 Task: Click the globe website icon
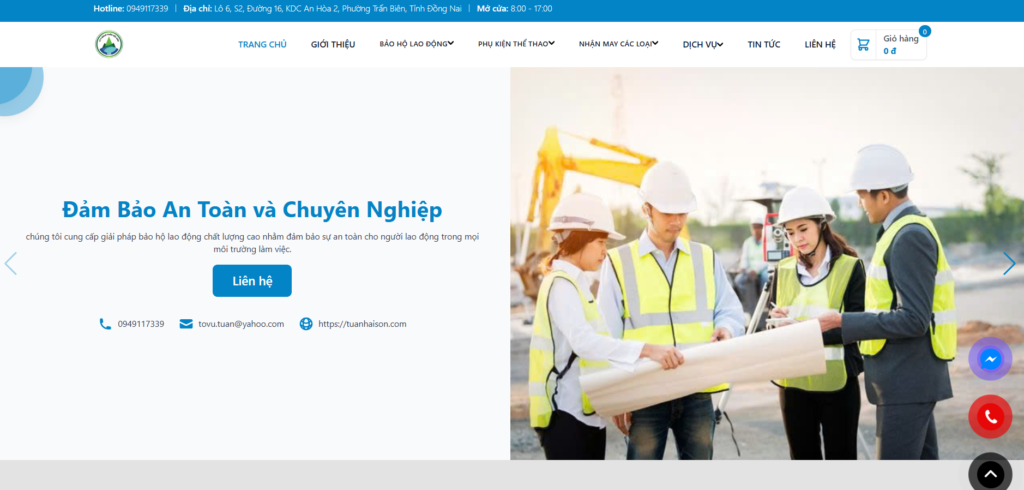(306, 324)
